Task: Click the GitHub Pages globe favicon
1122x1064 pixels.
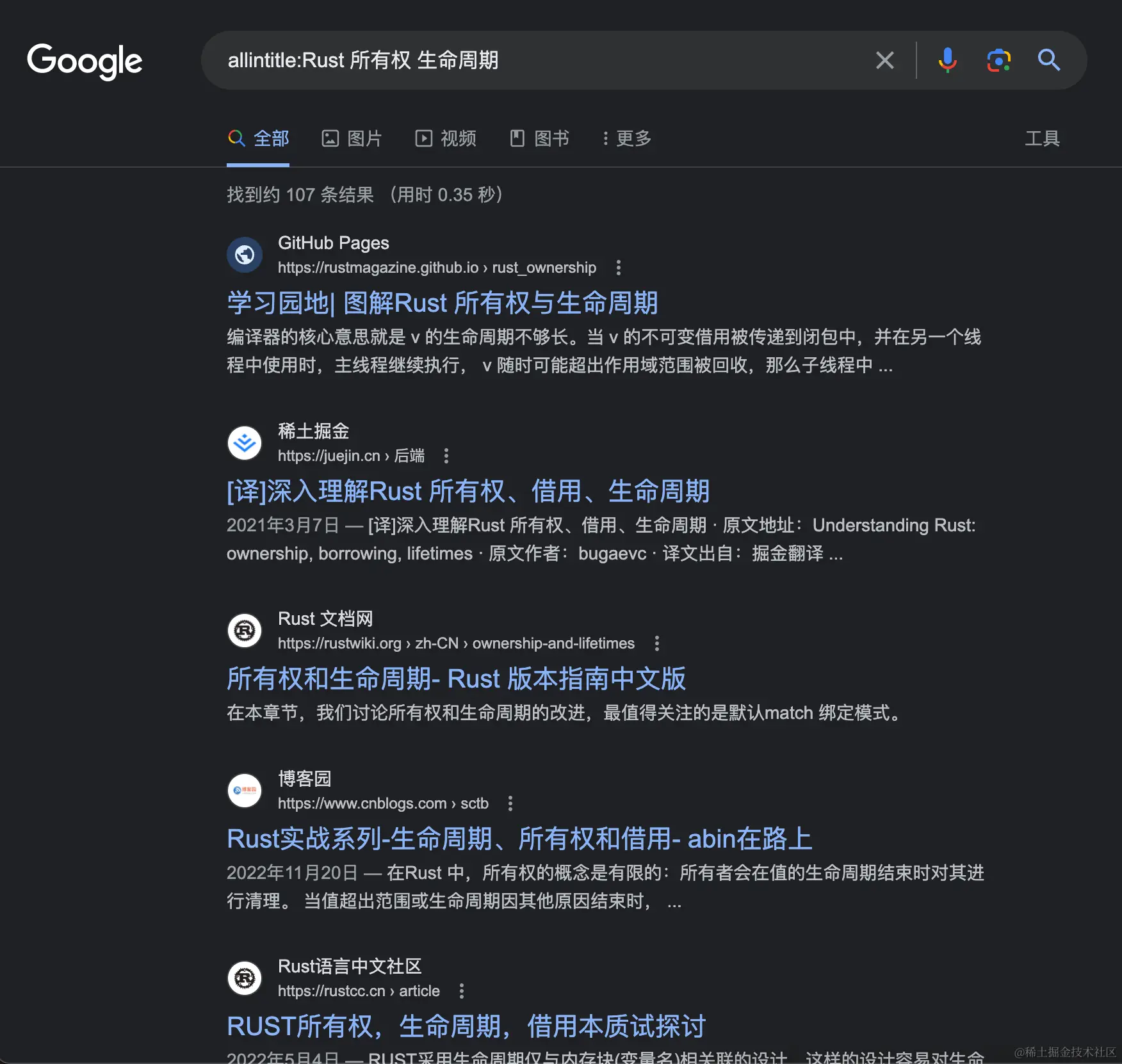Action: [x=245, y=255]
